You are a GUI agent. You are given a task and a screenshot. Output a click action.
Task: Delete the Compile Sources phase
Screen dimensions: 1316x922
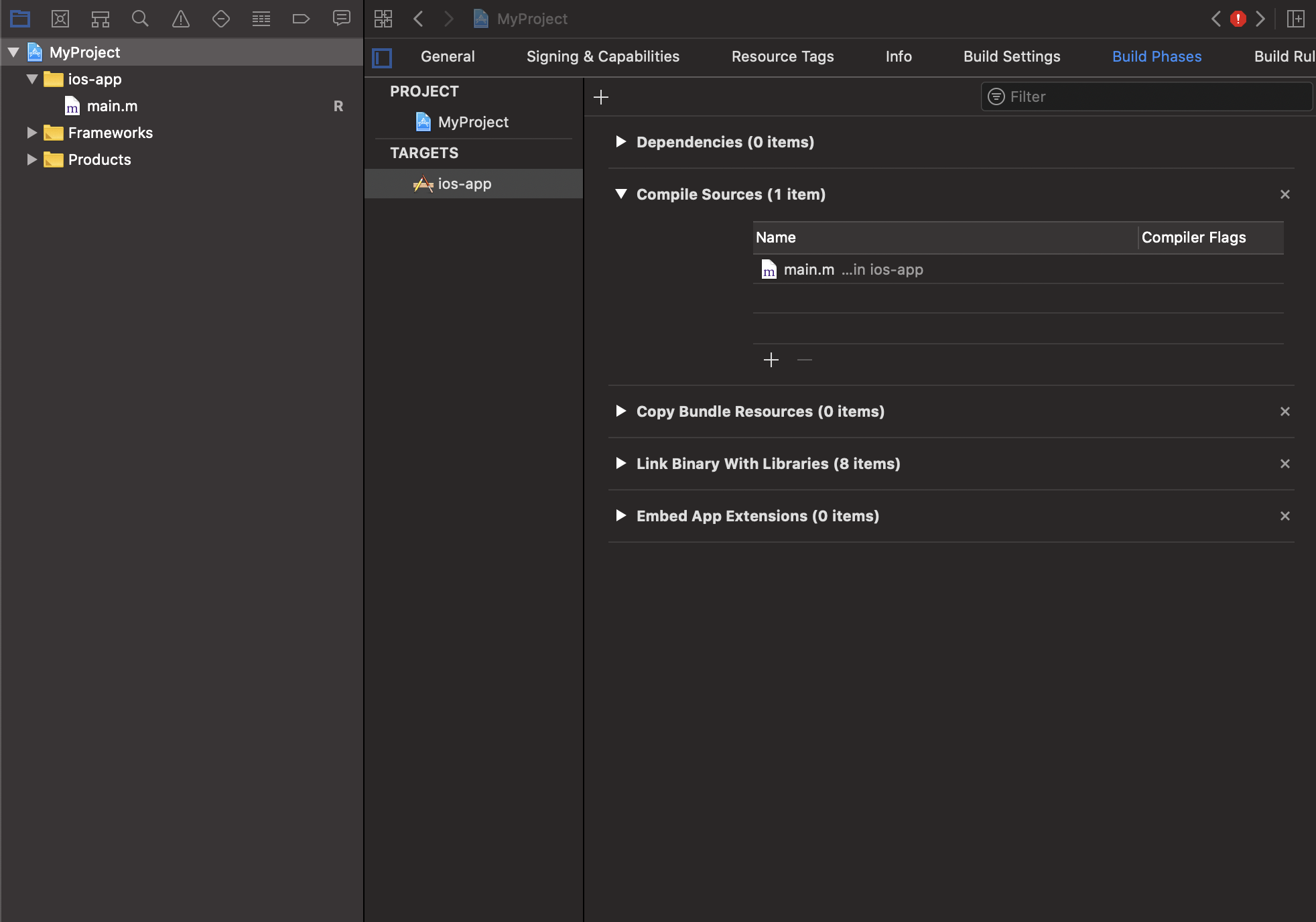point(1285,194)
